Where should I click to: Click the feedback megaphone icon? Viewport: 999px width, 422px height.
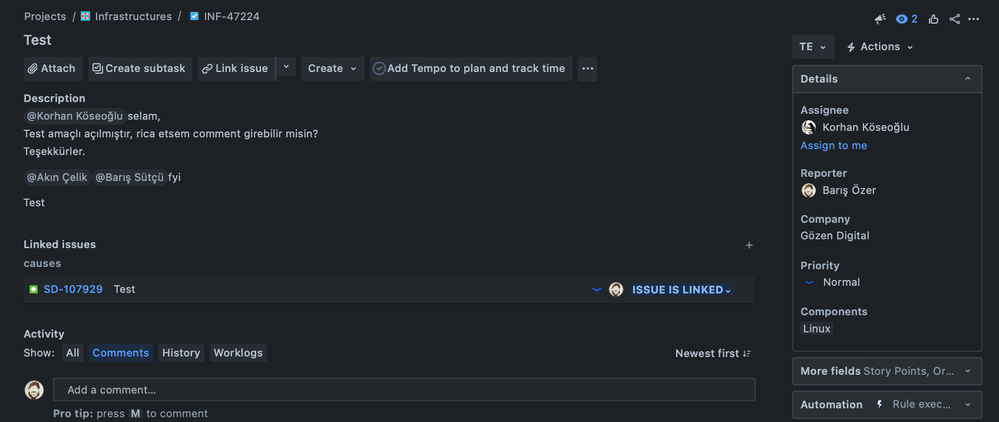(880, 19)
